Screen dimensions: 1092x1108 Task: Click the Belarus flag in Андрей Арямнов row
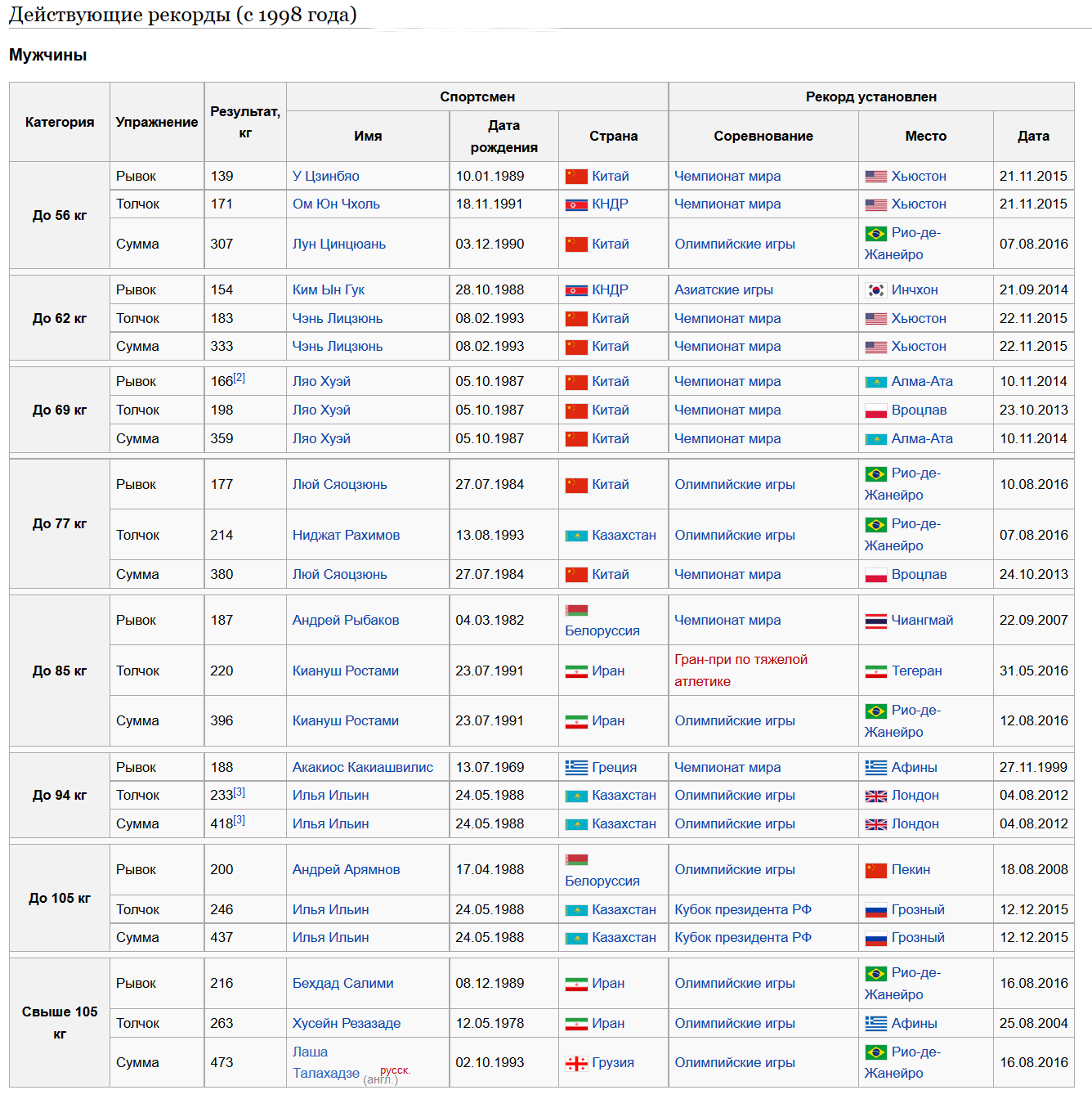(x=576, y=859)
